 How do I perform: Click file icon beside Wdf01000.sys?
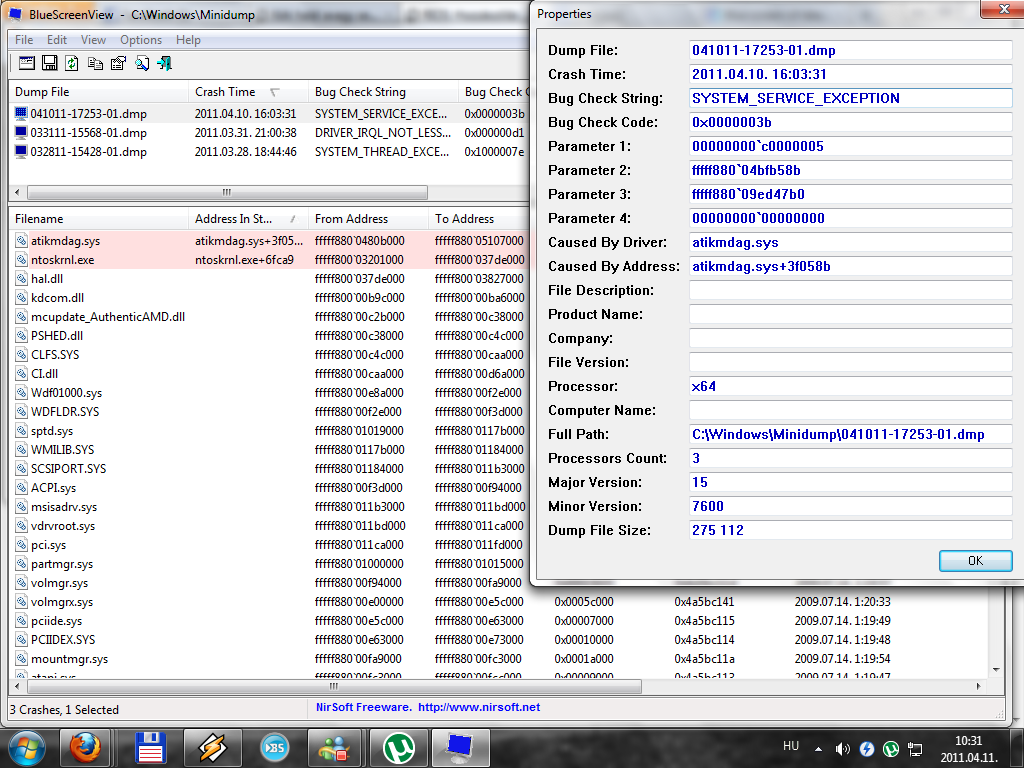click(22, 392)
